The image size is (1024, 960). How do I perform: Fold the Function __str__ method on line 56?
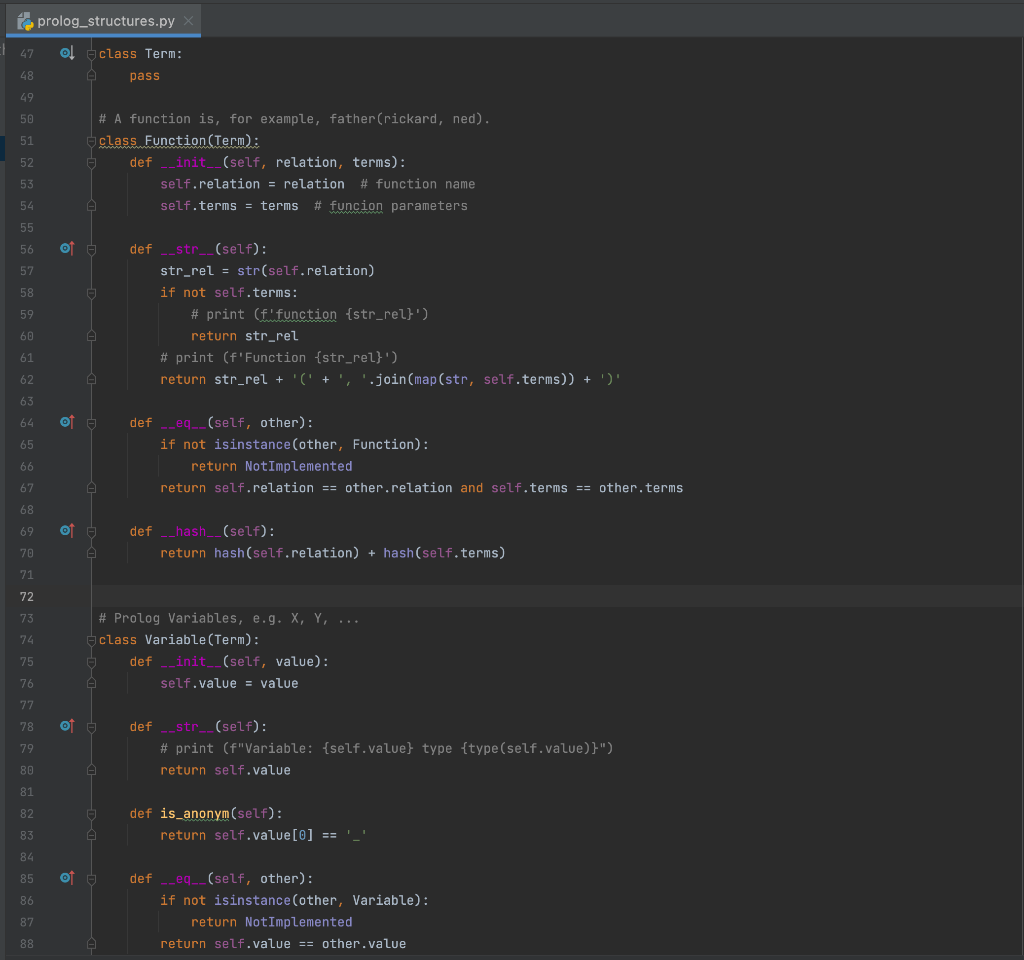[x=91, y=249]
